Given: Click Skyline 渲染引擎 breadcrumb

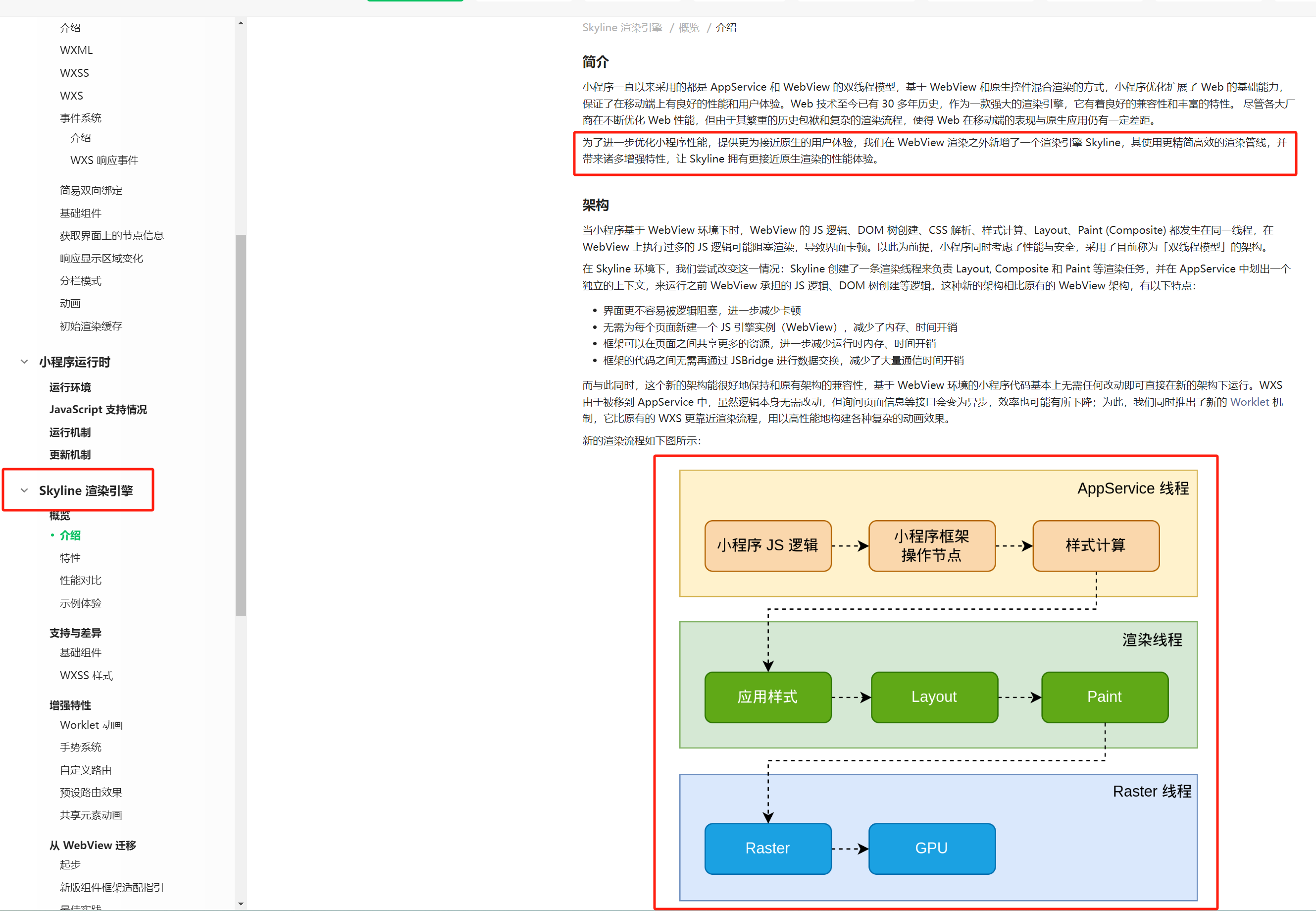Looking at the screenshot, I should 622,27.
